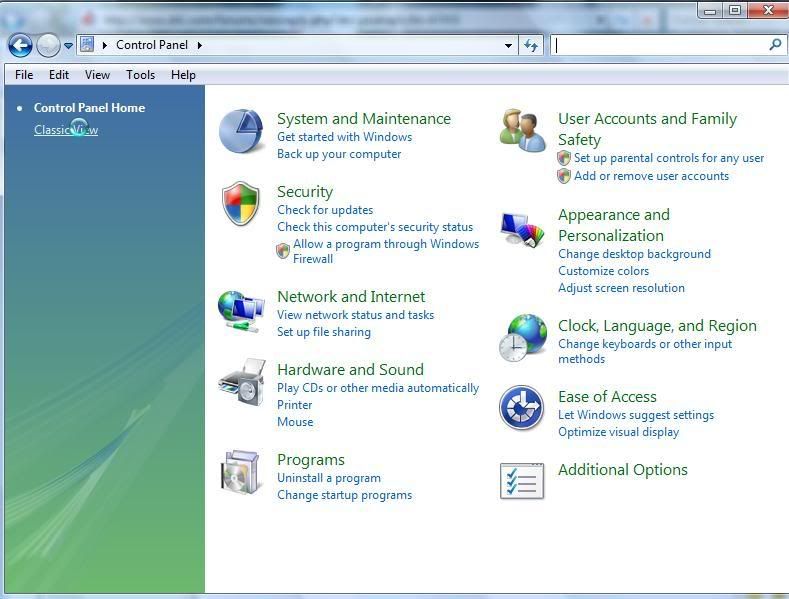Expand the address bar history dropdown
The height and width of the screenshot is (599, 789).
[x=508, y=45]
